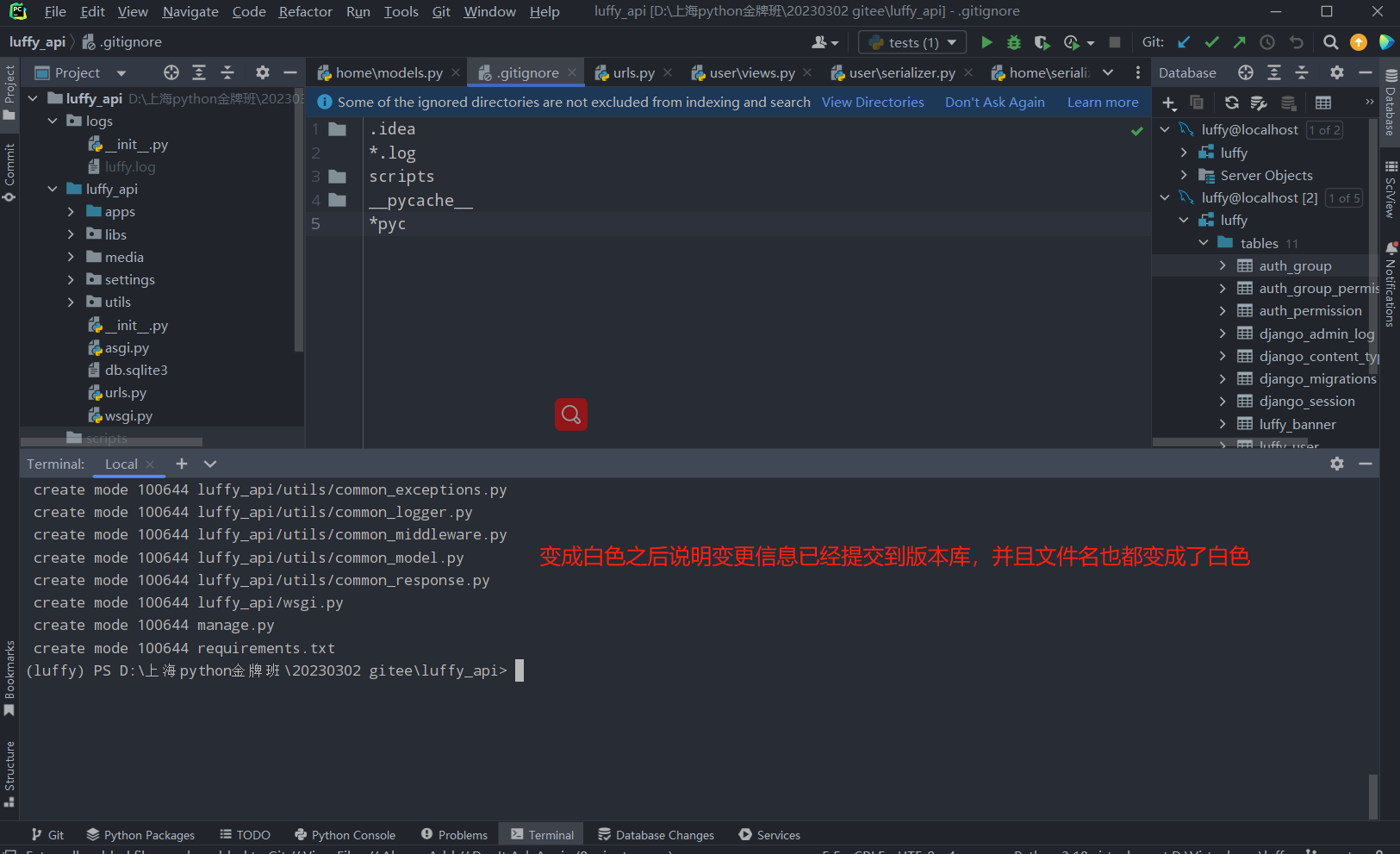Image resolution: width=1400 pixels, height=854 pixels.
Task: Push commits with Git green arrow
Action: 1239,42
